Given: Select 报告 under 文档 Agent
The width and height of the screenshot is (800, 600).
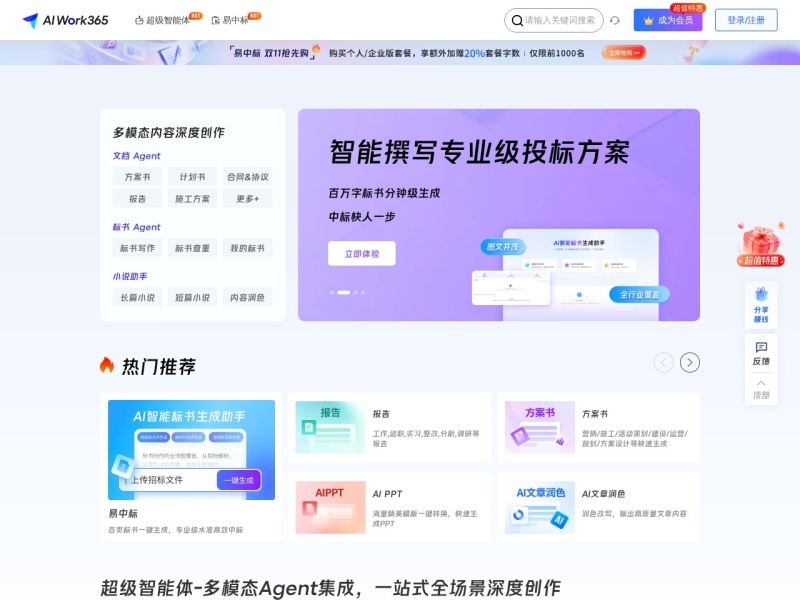Looking at the screenshot, I should pyautogui.click(x=137, y=198).
